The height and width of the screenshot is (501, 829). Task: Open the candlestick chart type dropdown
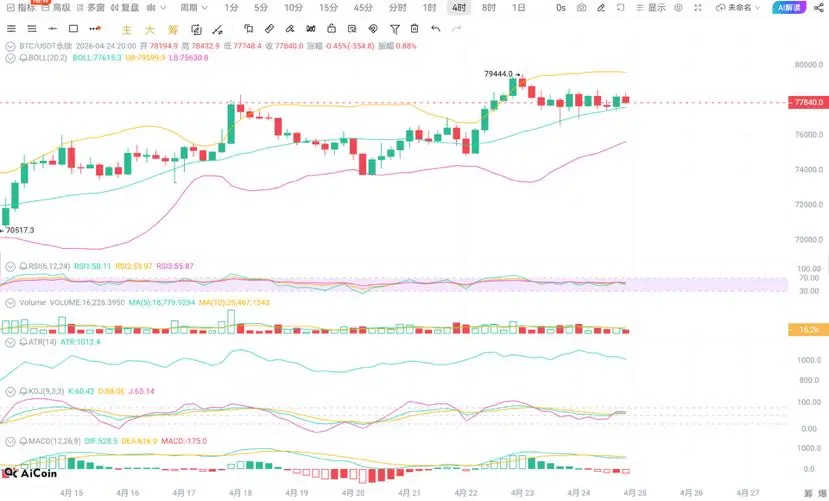point(156,8)
